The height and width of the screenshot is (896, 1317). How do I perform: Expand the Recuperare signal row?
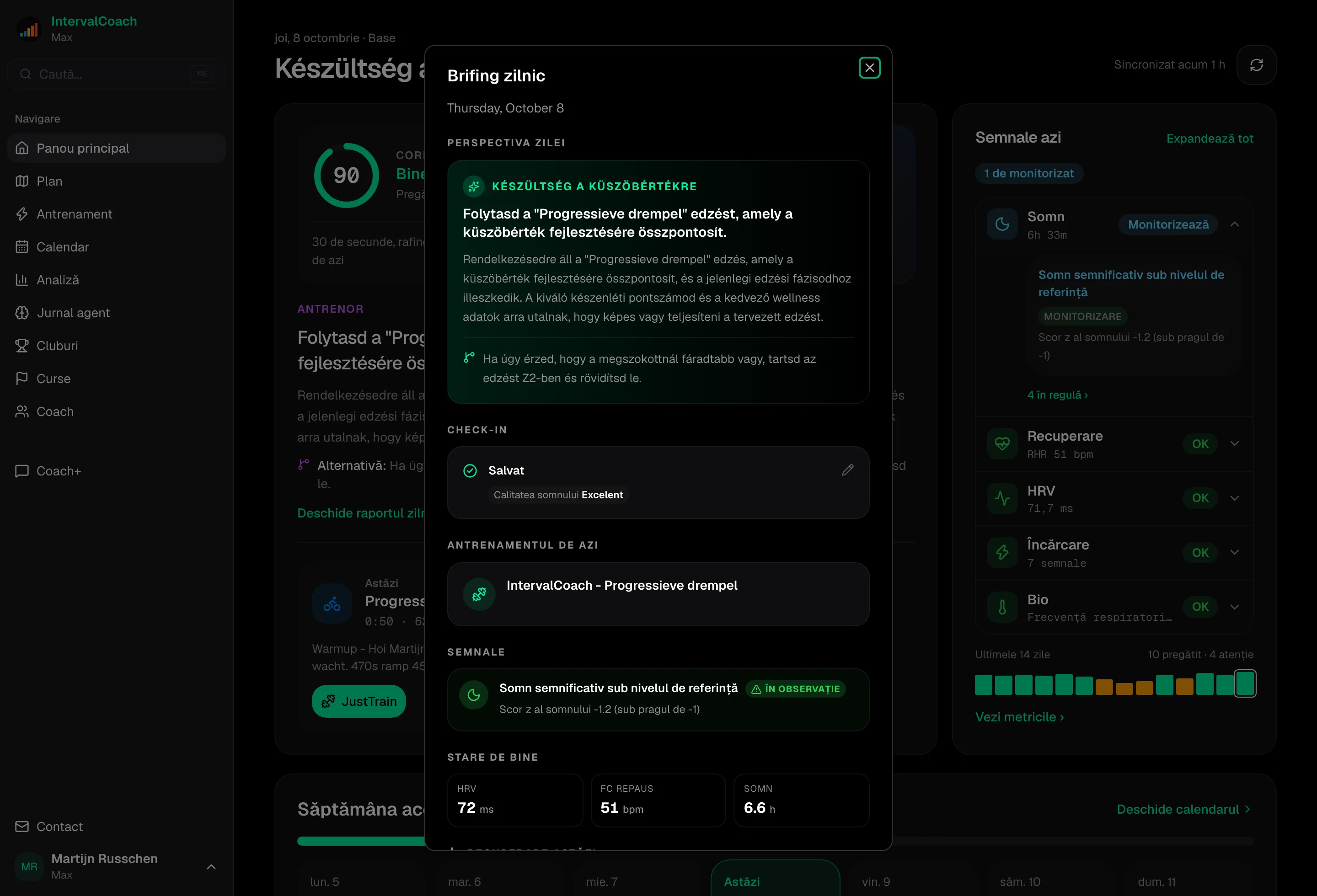pos(1234,443)
